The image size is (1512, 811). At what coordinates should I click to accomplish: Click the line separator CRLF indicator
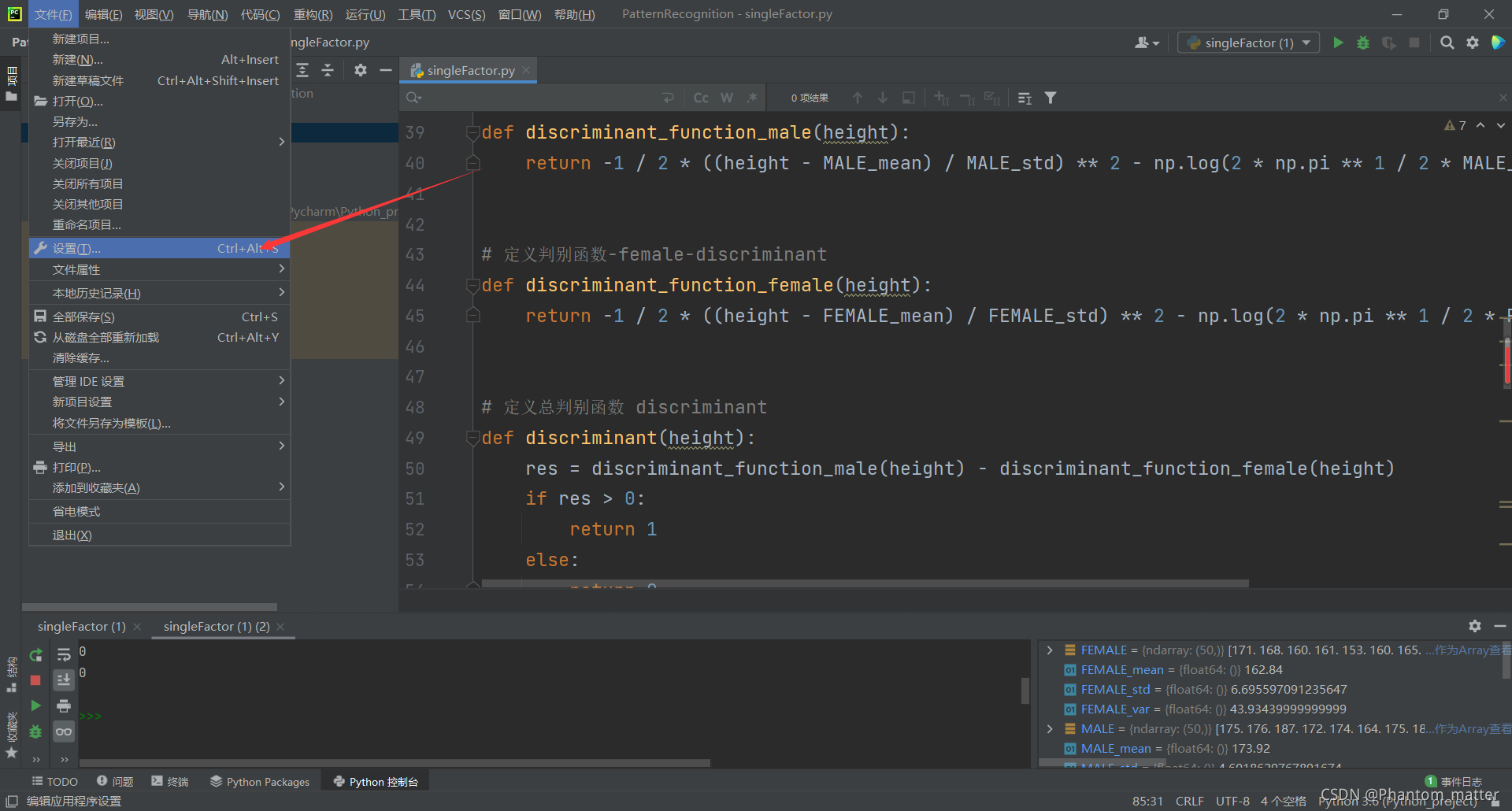click(1189, 801)
